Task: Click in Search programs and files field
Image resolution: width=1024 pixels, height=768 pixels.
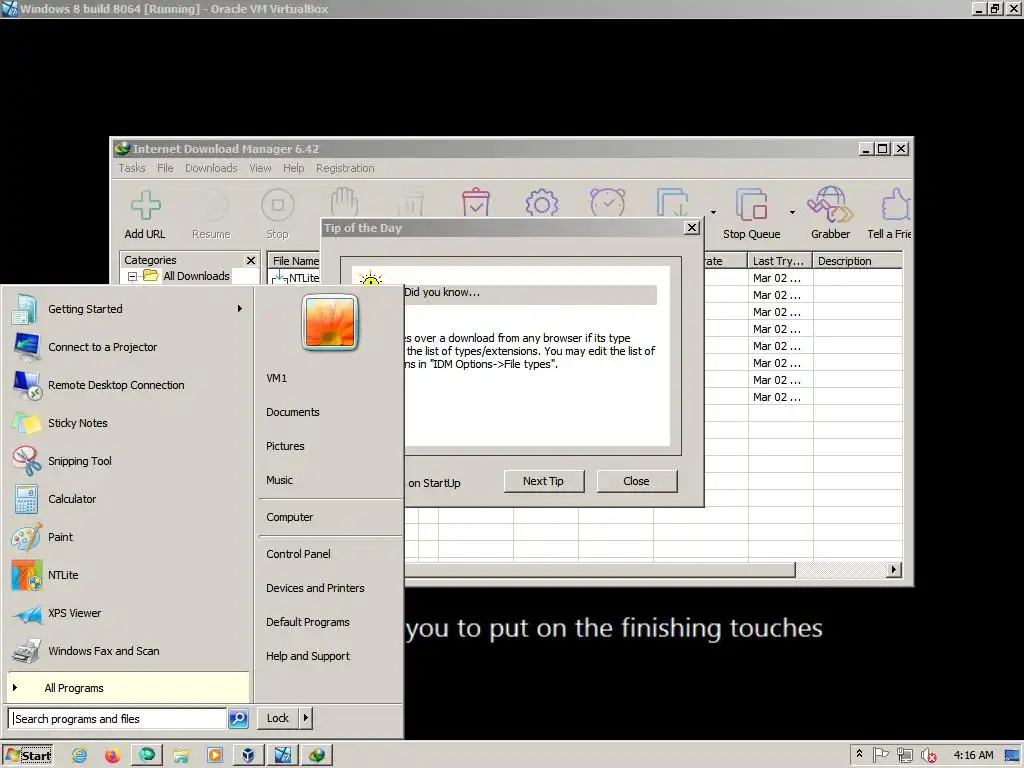Action: pos(118,718)
